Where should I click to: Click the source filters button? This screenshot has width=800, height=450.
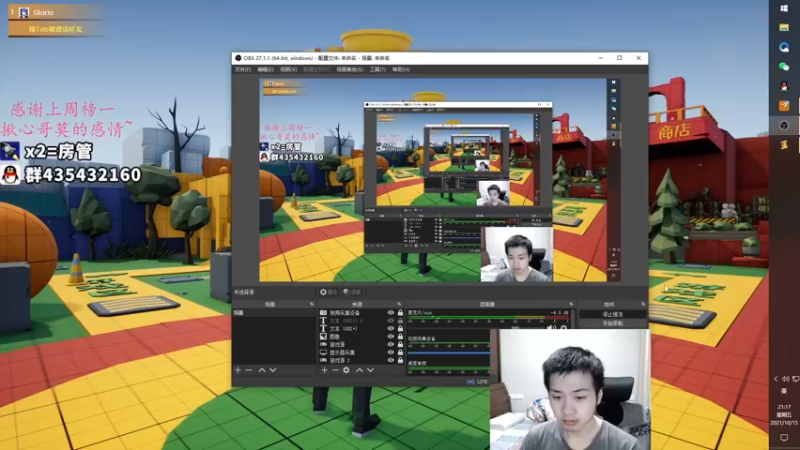(x=352, y=292)
